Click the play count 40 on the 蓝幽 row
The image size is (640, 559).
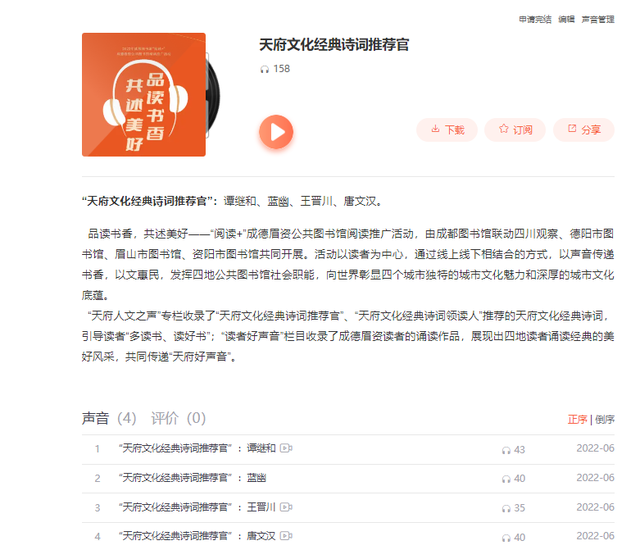[x=519, y=479]
